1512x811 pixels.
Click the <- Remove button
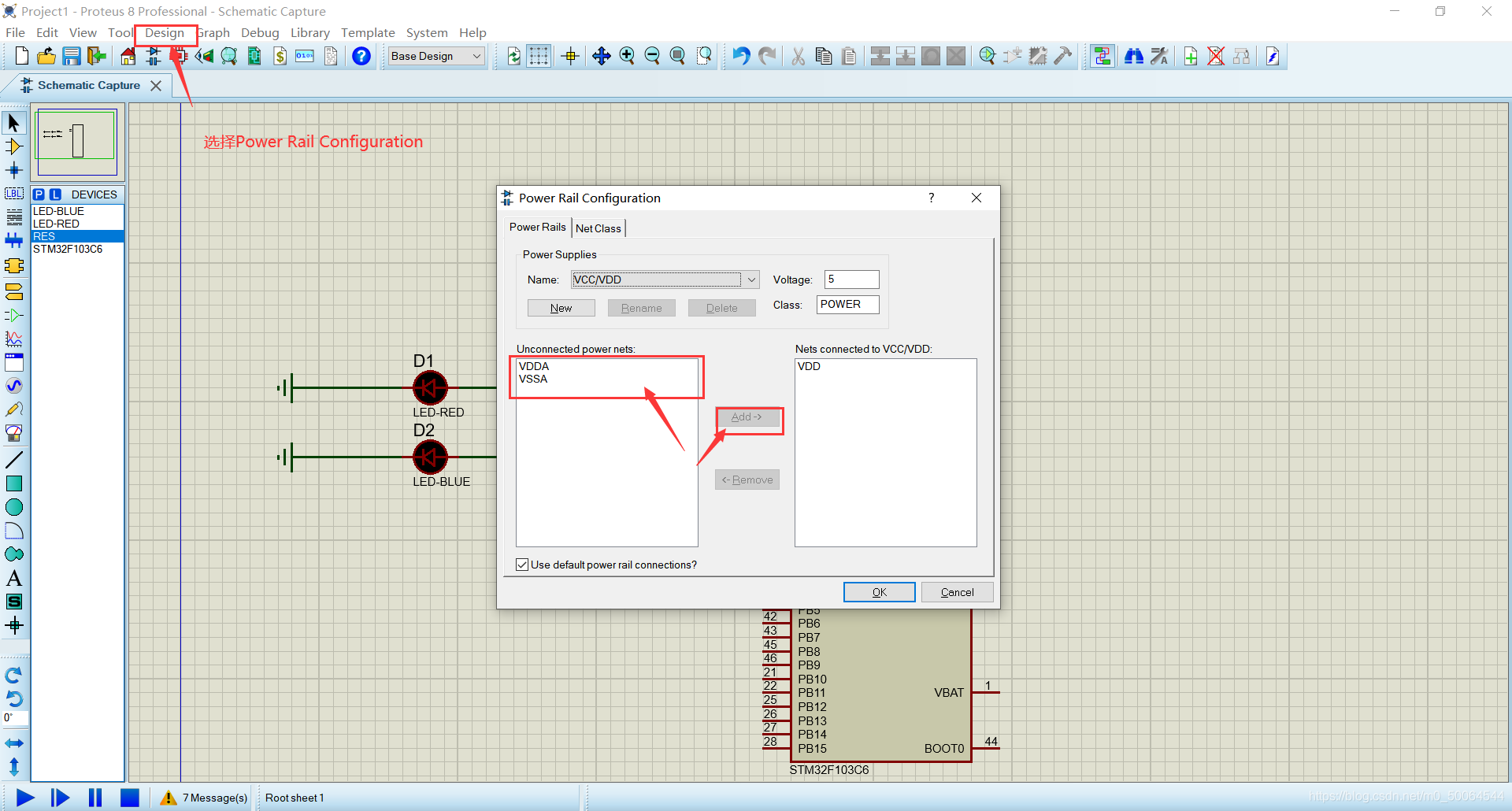(747, 480)
